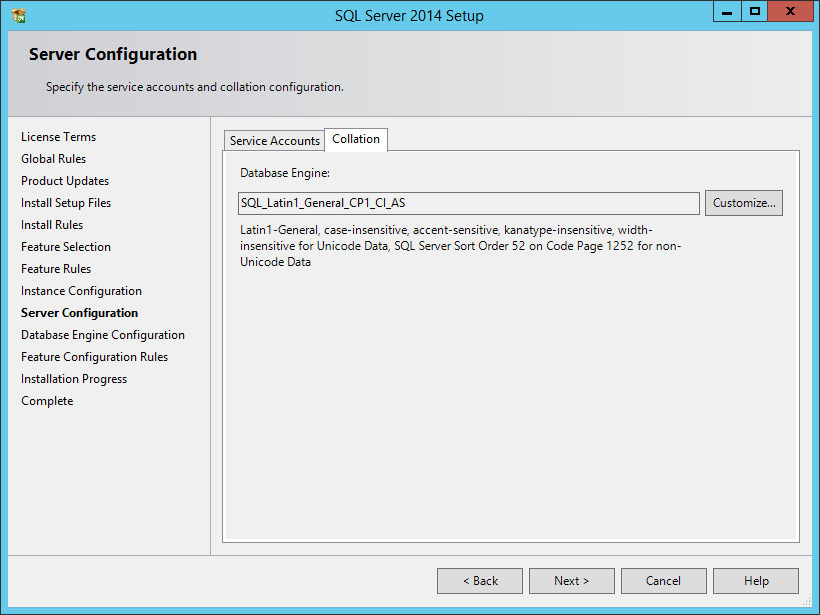Click Product Updates step
820x615 pixels.
point(65,181)
